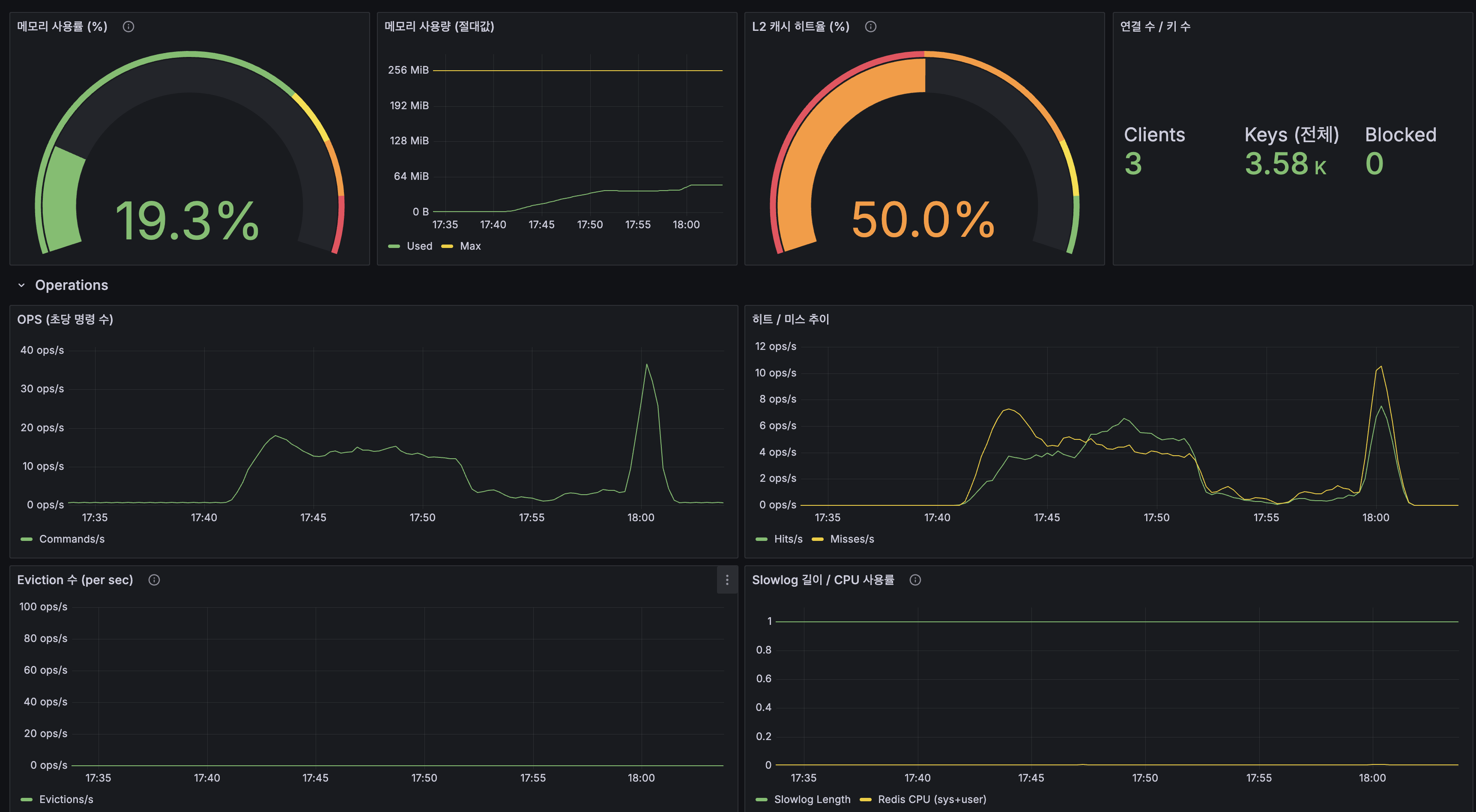The image size is (1476, 812).
Task: Toggle Evictions/s legend item
Action: click(x=66, y=800)
